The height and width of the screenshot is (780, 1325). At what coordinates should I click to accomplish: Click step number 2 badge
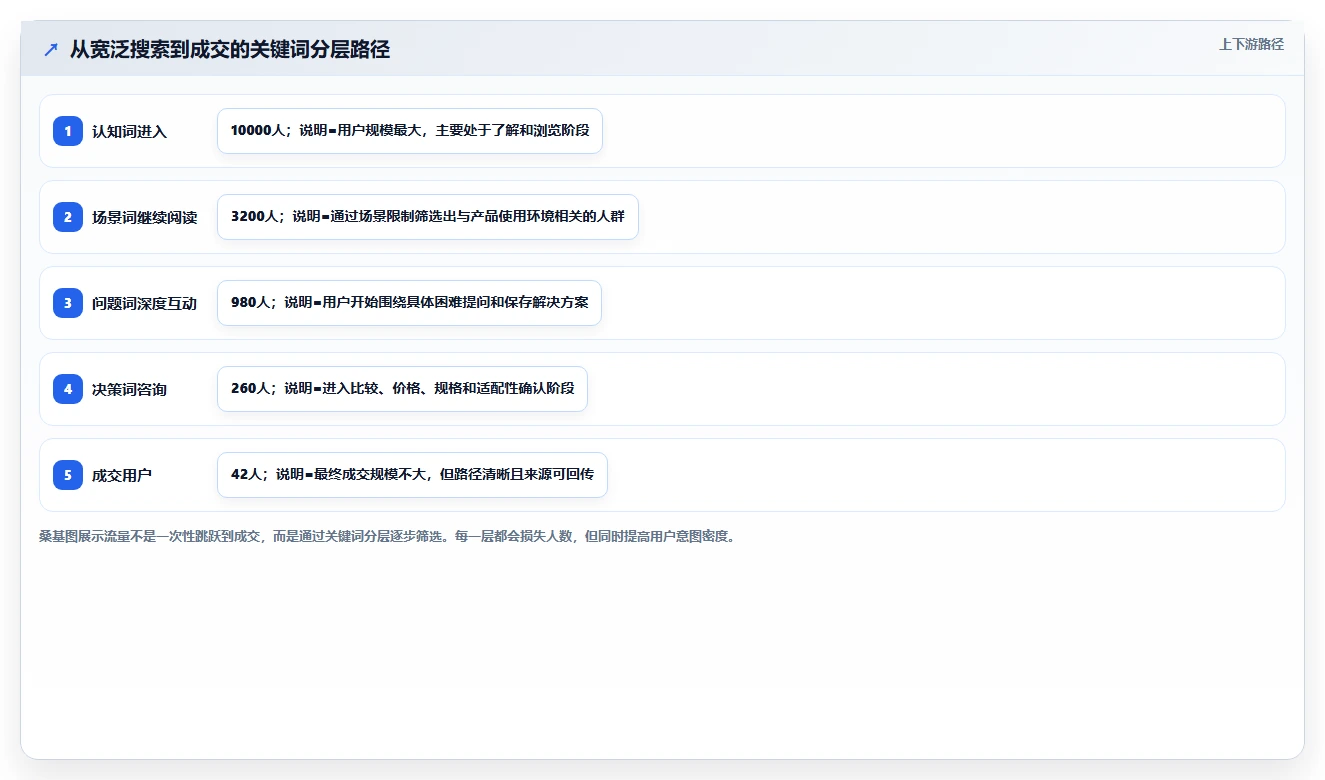click(68, 217)
